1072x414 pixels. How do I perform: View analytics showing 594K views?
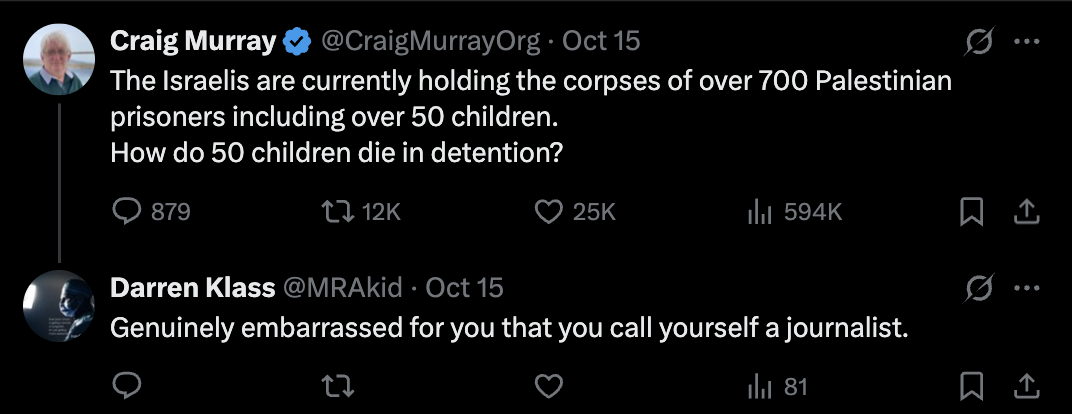[756, 212]
